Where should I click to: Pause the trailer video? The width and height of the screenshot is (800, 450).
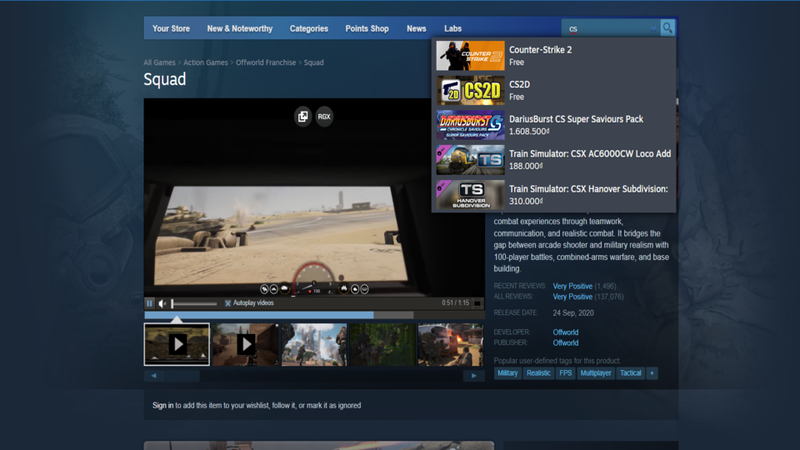pos(149,304)
